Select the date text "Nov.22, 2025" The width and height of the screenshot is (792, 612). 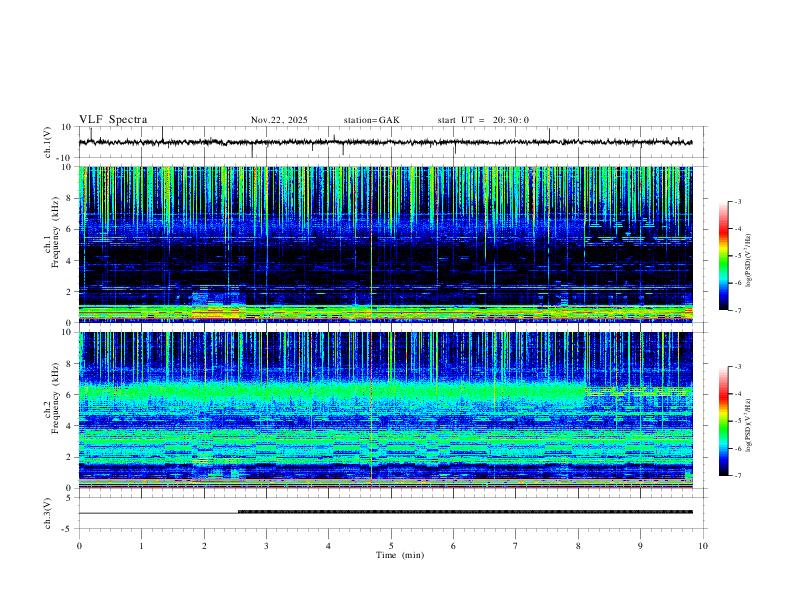(x=279, y=120)
